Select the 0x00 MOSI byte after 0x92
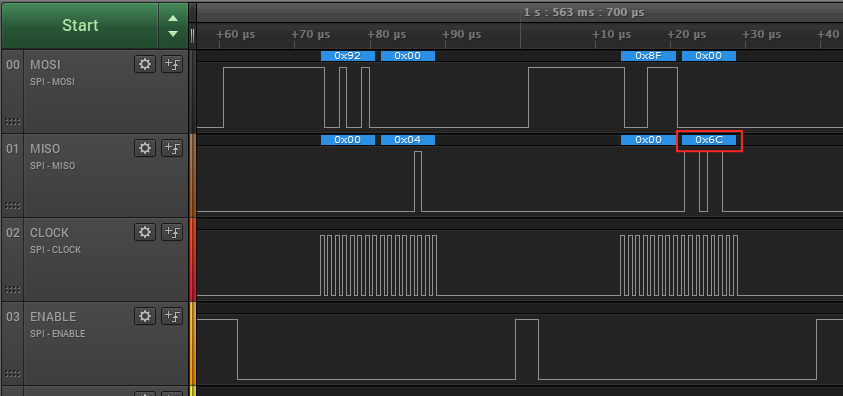Viewport: 843px width, 396px height. point(408,56)
